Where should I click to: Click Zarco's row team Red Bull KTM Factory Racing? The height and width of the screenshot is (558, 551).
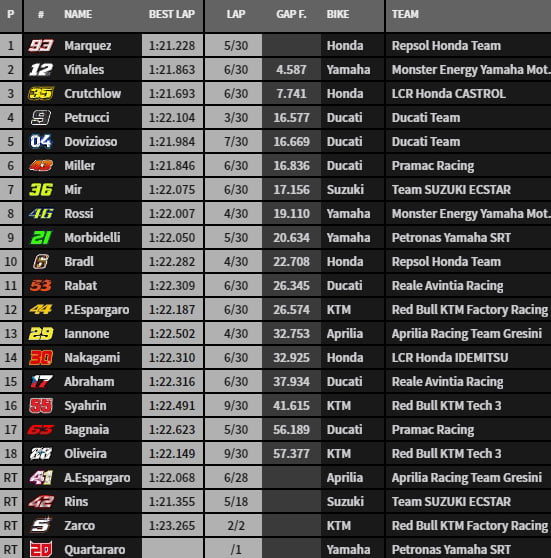(x=469, y=526)
